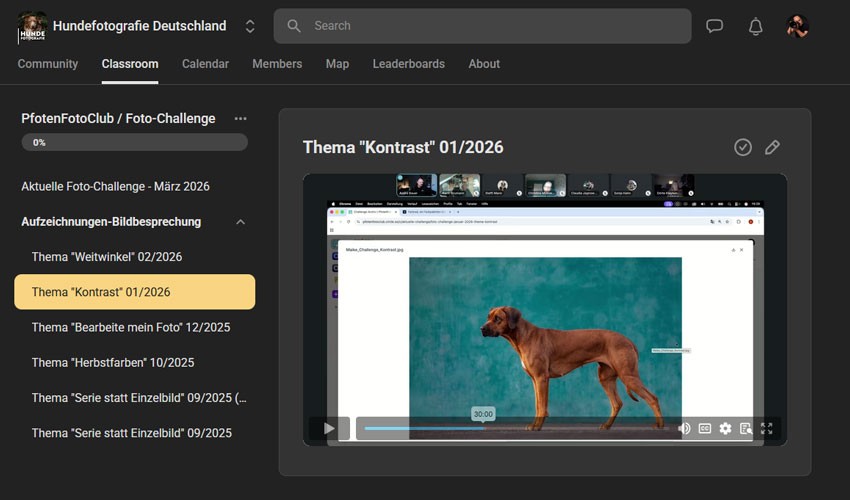The width and height of the screenshot is (850, 500).
Task: Click the Hundefotografie Deutschland group name
Action: coord(139,26)
